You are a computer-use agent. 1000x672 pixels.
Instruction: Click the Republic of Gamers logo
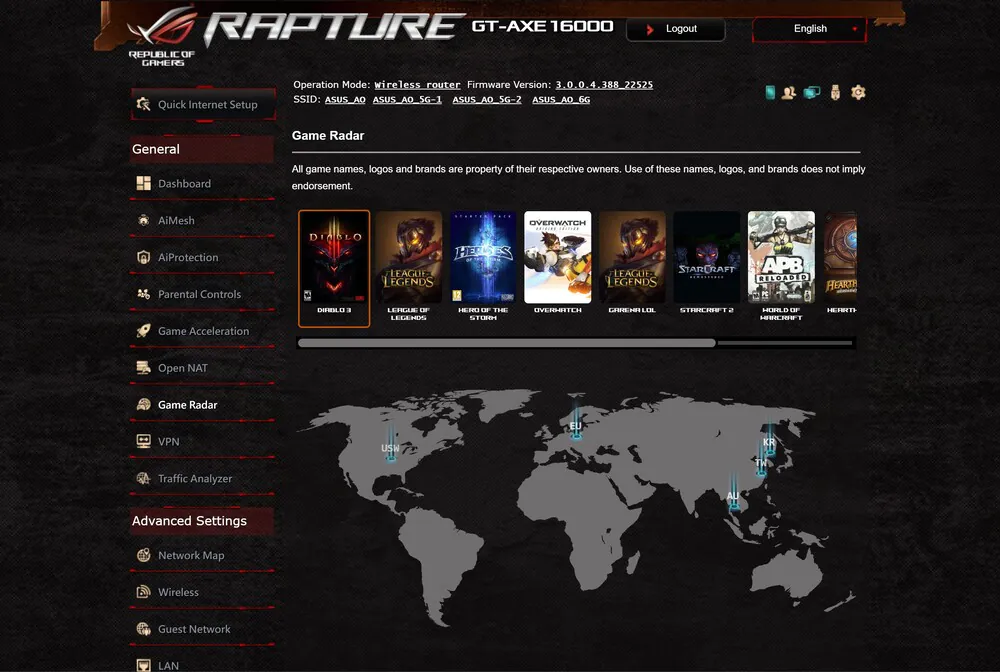(162, 37)
